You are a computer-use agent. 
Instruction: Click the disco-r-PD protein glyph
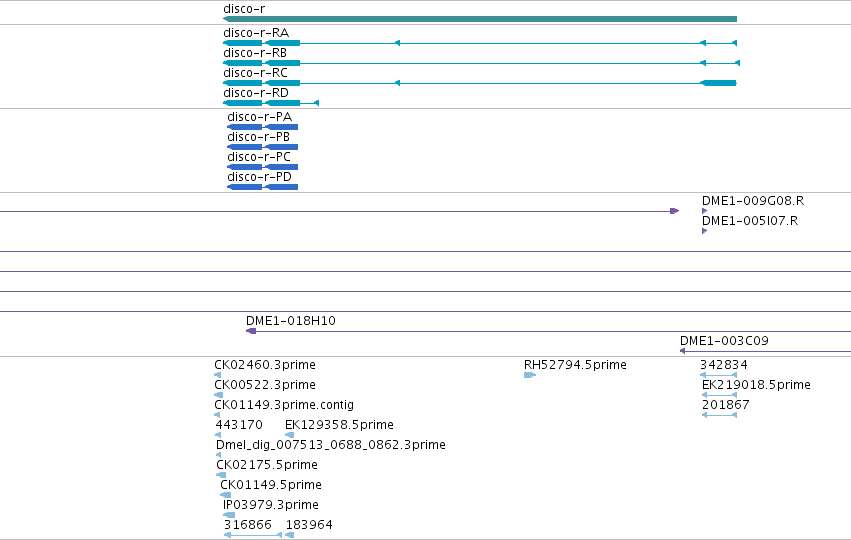tap(263, 187)
